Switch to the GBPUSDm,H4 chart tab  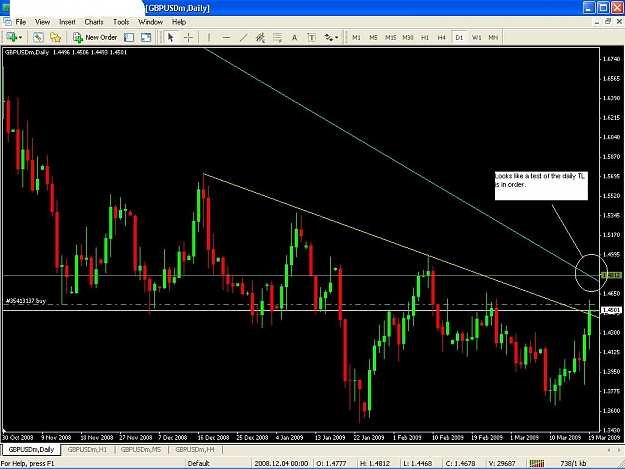click(195, 449)
